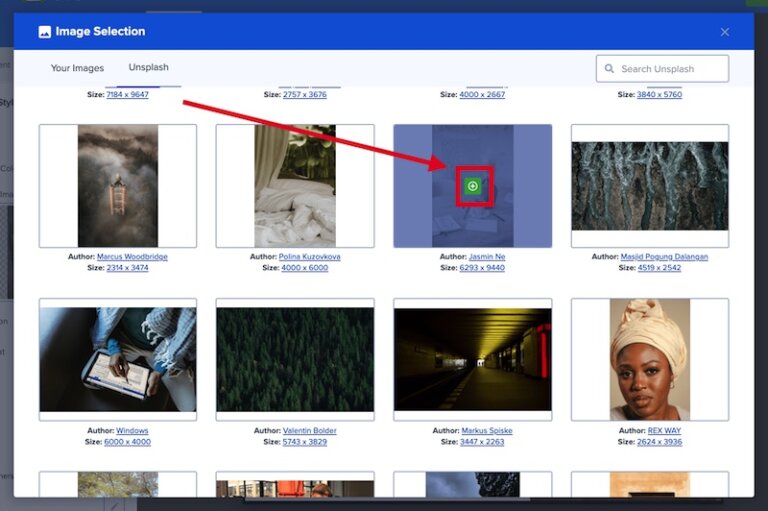Click size link 5743 x 3829
The height and width of the screenshot is (511, 768).
[305, 442]
